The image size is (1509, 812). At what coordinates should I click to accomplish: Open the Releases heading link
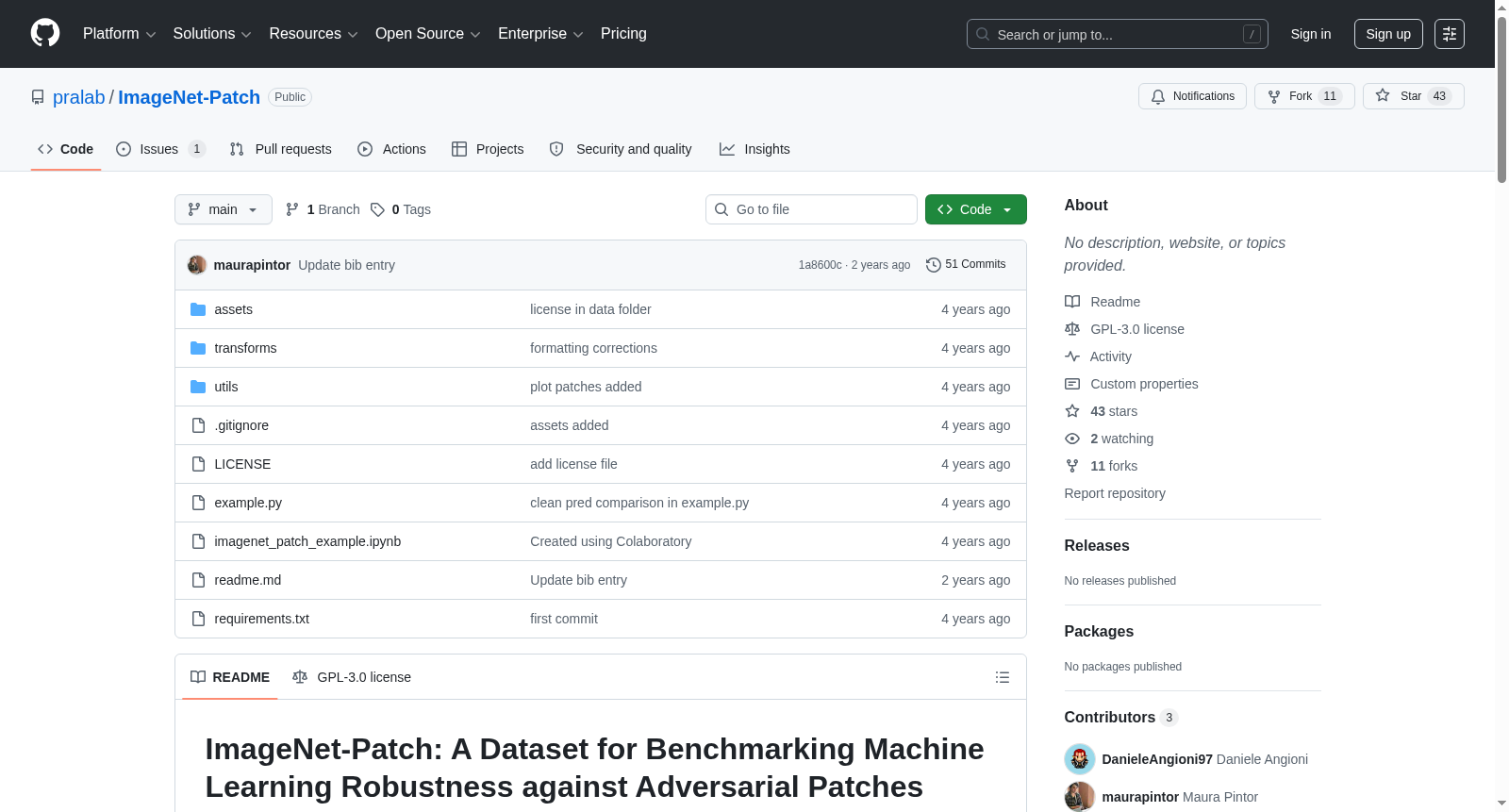coord(1097,546)
